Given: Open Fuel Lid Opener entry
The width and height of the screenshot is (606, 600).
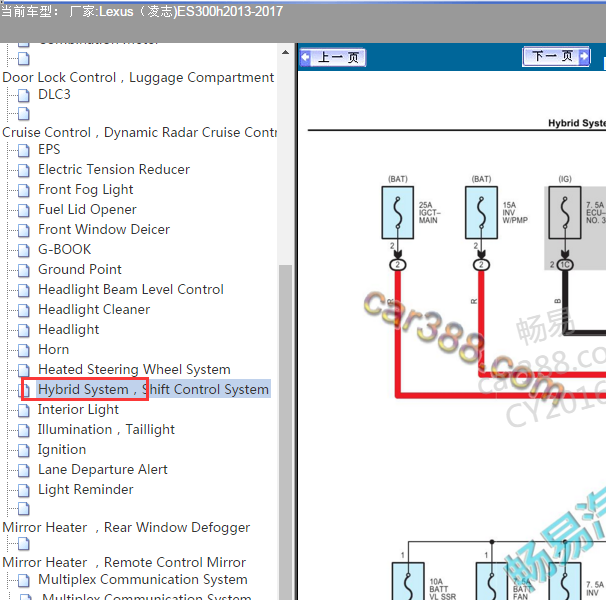Looking at the screenshot, I should [87, 210].
